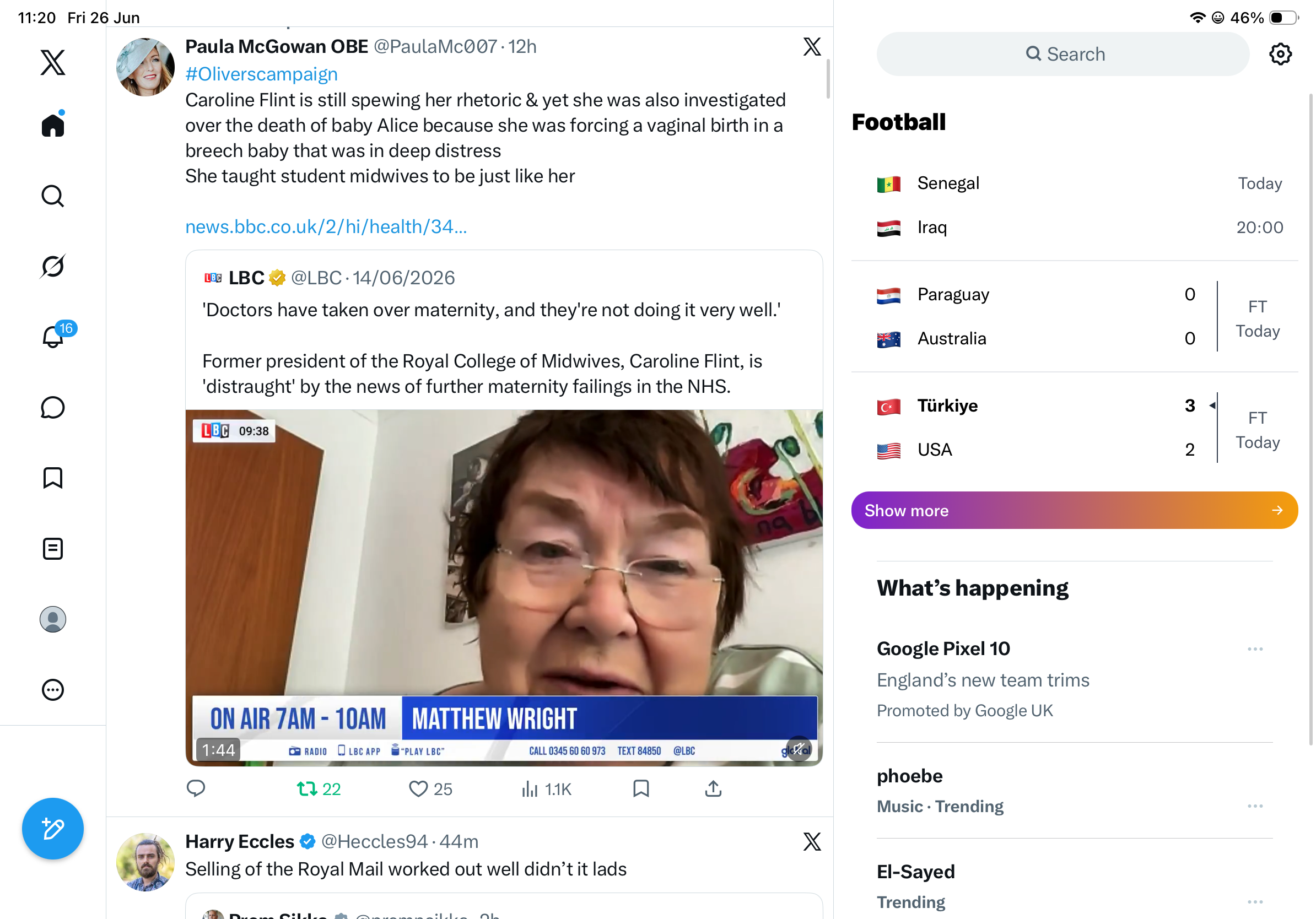Image resolution: width=1316 pixels, height=919 pixels.
Task: Open Messages chat bubble in sidebar
Action: point(53,407)
